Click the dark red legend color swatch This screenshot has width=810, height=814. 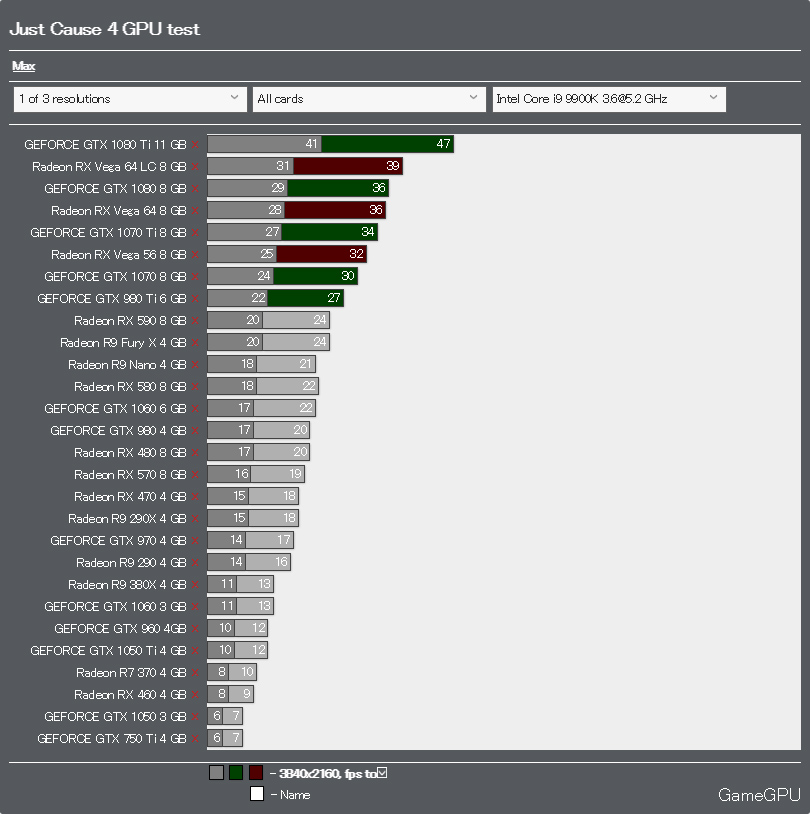click(256, 772)
